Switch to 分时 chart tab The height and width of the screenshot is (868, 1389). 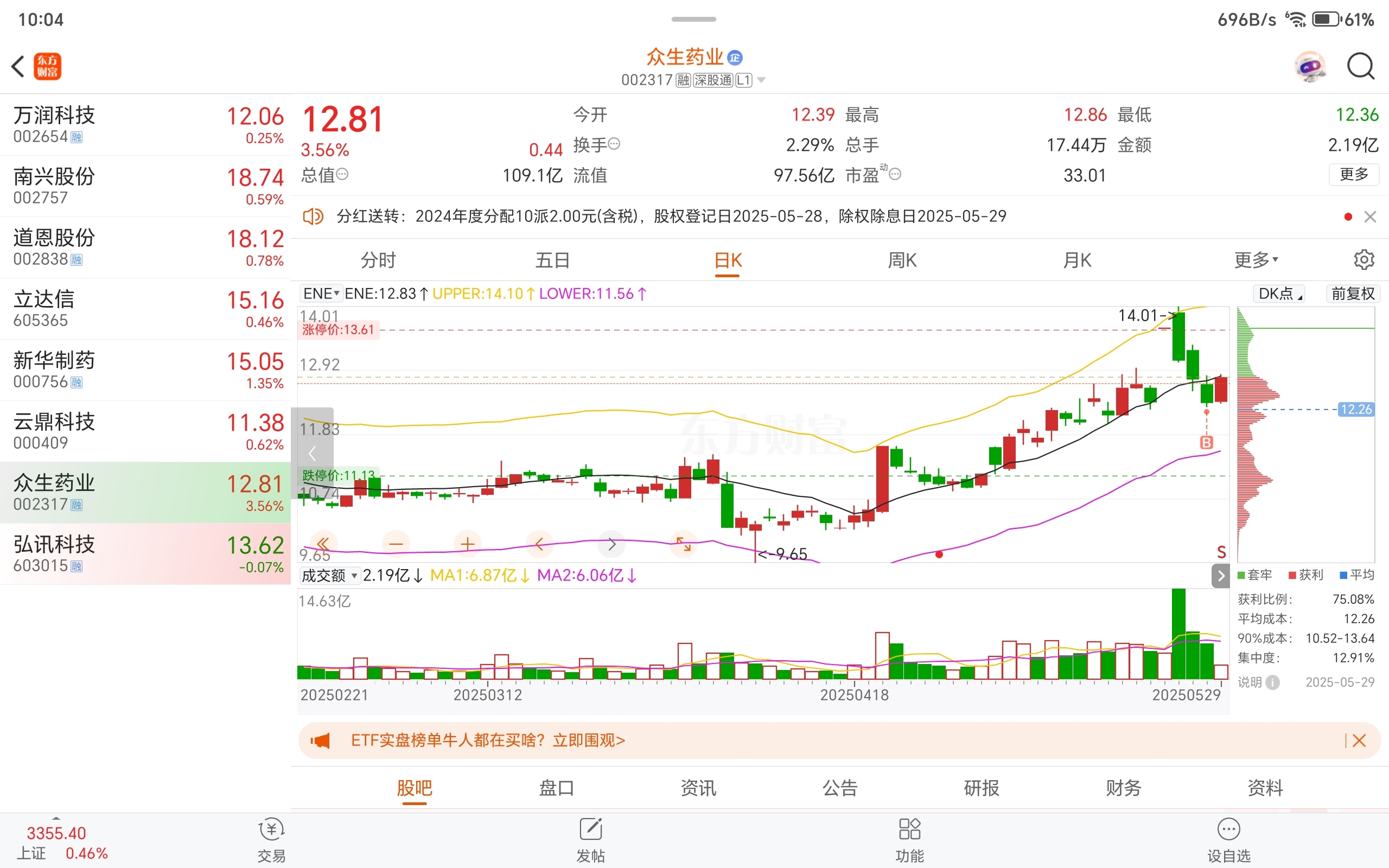tap(378, 260)
